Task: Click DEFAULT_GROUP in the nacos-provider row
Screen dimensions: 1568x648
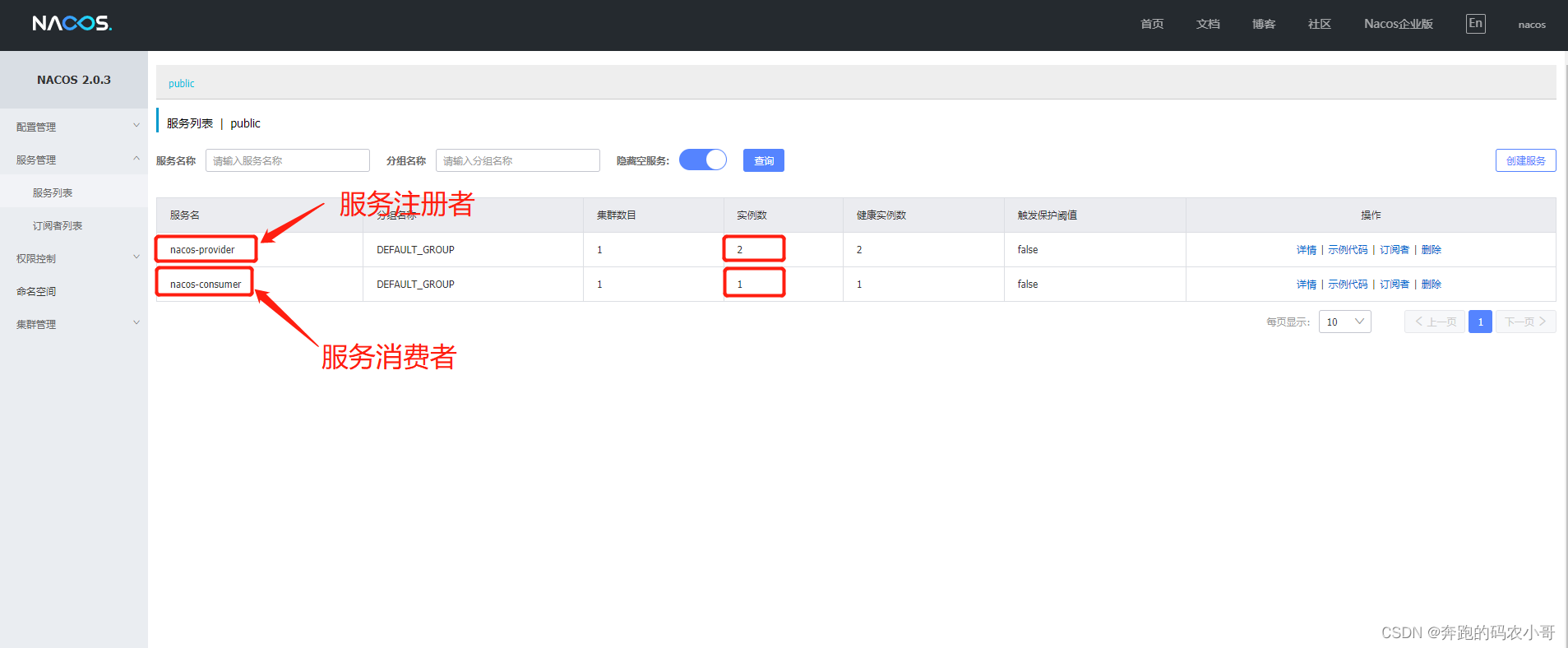Action: pos(415,250)
